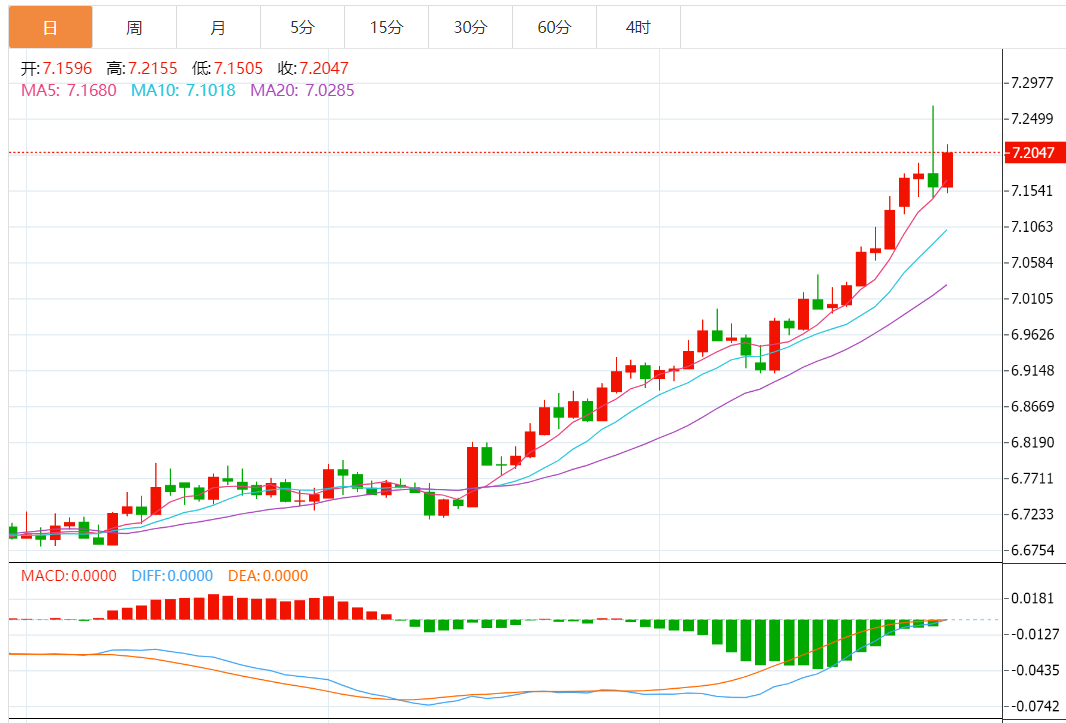Click the 6.9148 price axis label
Viewport: 1066px width, 723px height.
click(x=1033, y=371)
